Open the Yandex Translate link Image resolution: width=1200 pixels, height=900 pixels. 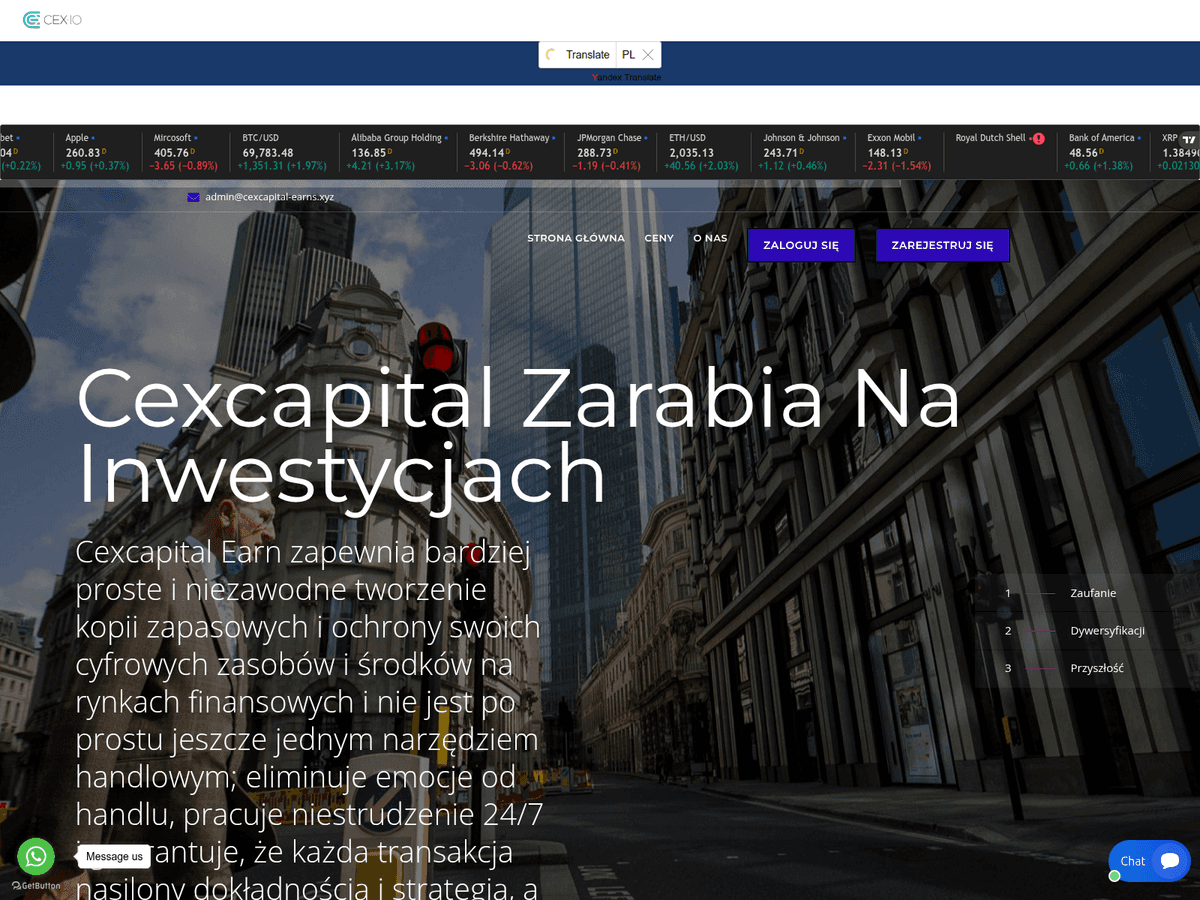(626, 77)
